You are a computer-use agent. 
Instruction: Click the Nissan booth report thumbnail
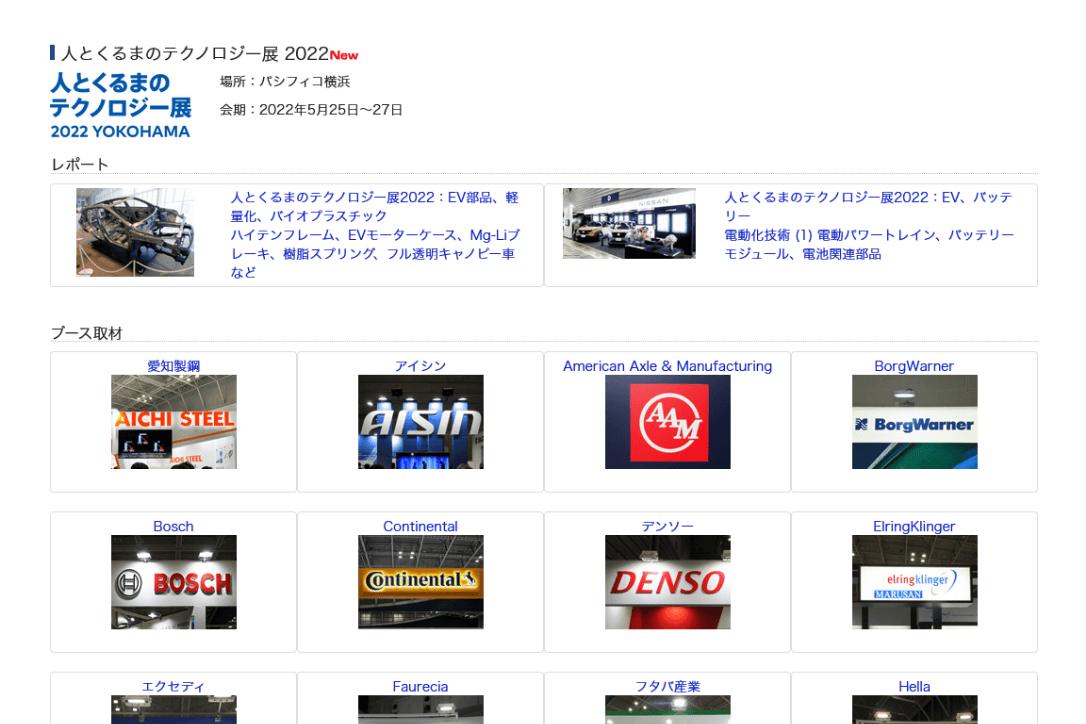(x=629, y=223)
